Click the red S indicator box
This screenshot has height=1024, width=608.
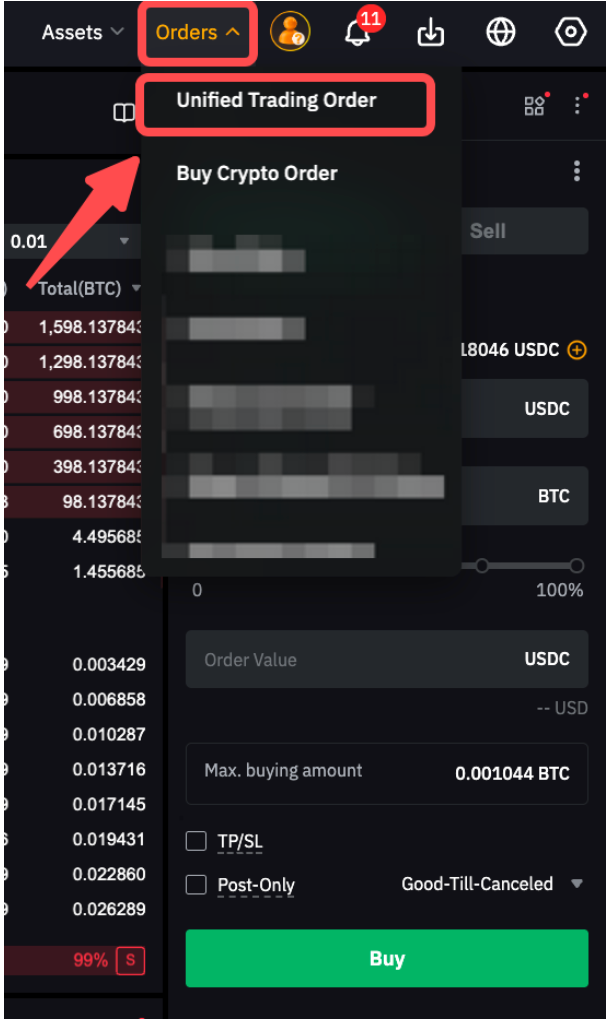(130, 960)
